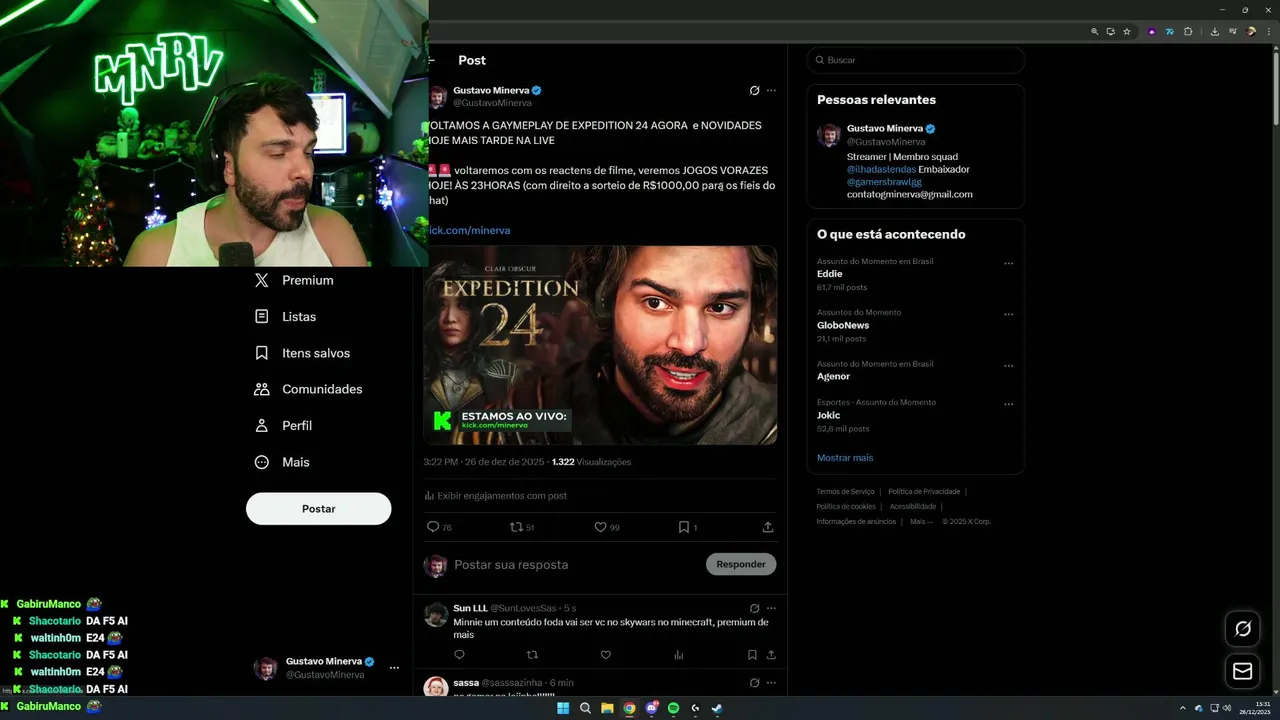This screenshot has width=1280, height=720.
Task: Click the Grok icon on sassa's reply
Action: [x=754, y=682]
